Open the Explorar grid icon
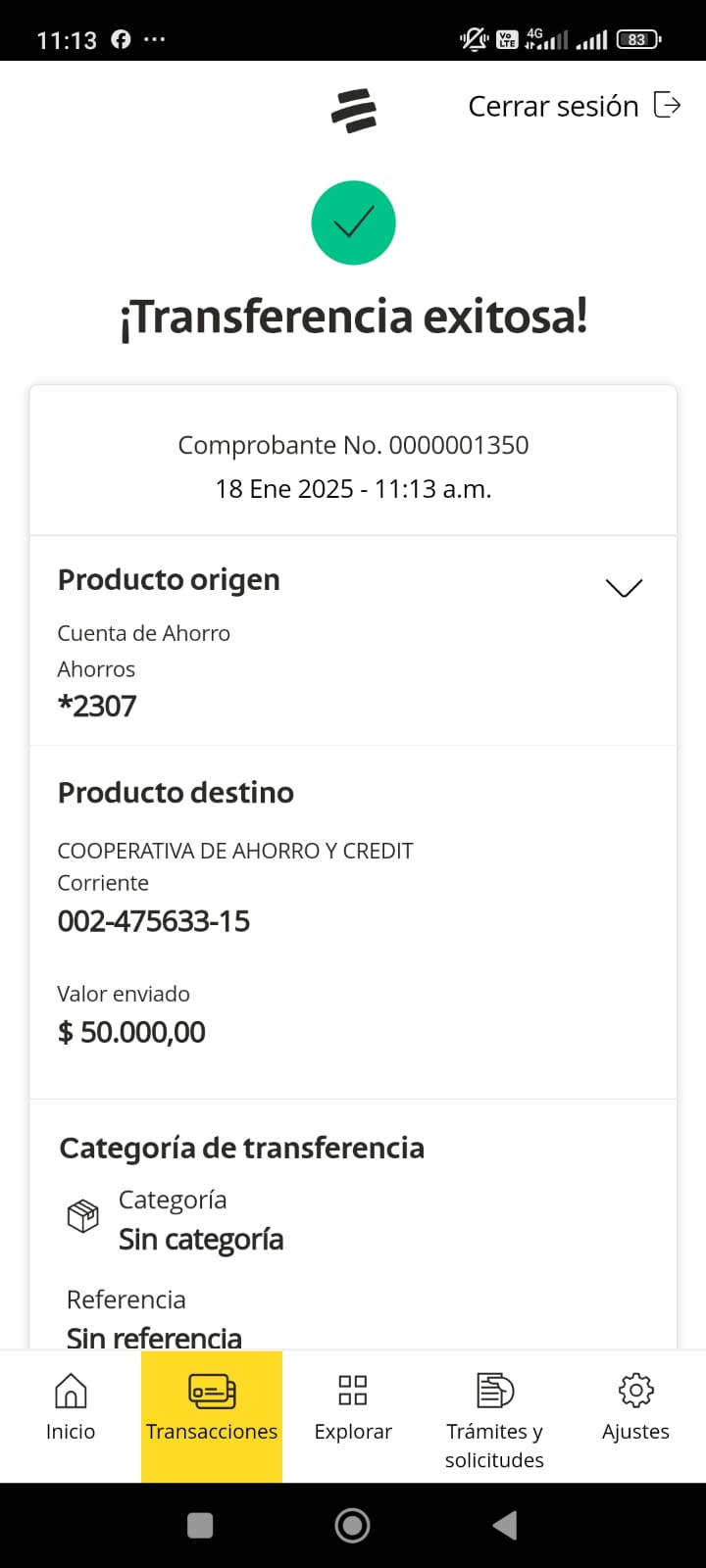Viewport: 706px width, 1568px height. click(x=353, y=1390)
